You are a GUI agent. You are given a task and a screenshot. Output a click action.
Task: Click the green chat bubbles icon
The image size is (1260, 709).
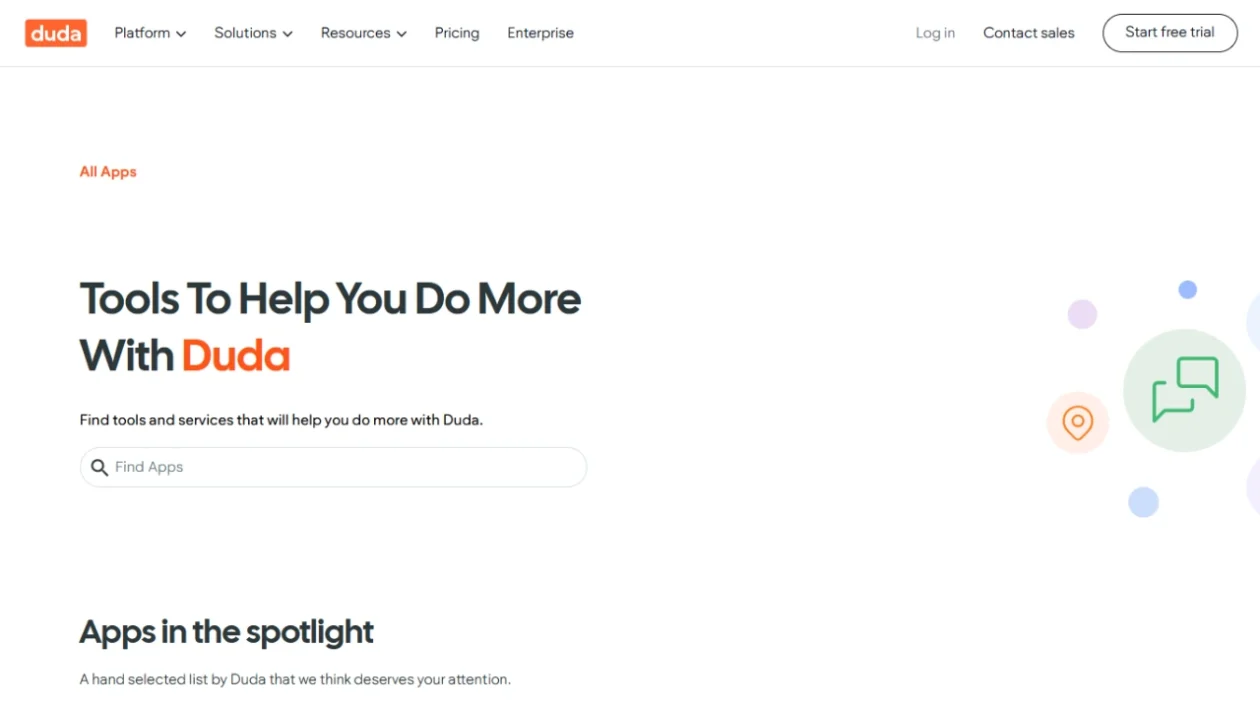pyautogui.click(x=1185, y=390)
